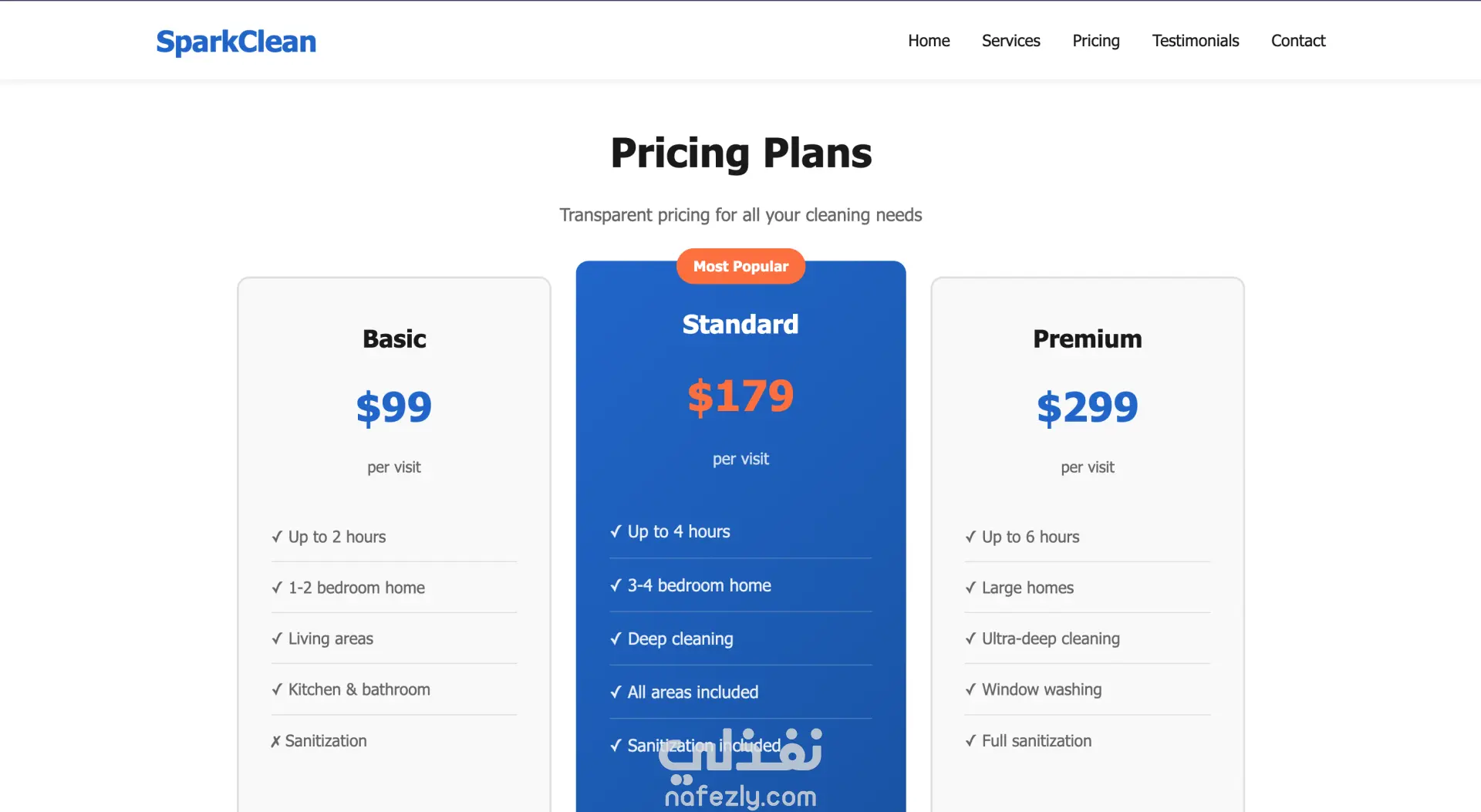The width and height of the screenshot is (1481, 812).
Task: Click the checkmark beside 3-4 bedroom home
Action: click(x=616, y=586)
